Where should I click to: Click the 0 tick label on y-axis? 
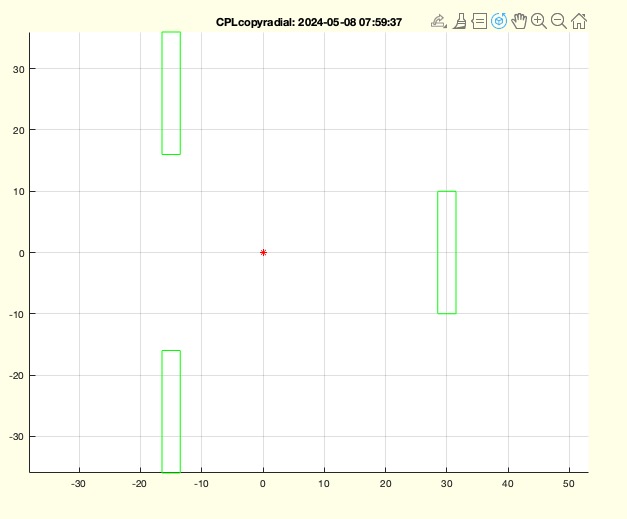pyautogui.click(x=19, y=253)
